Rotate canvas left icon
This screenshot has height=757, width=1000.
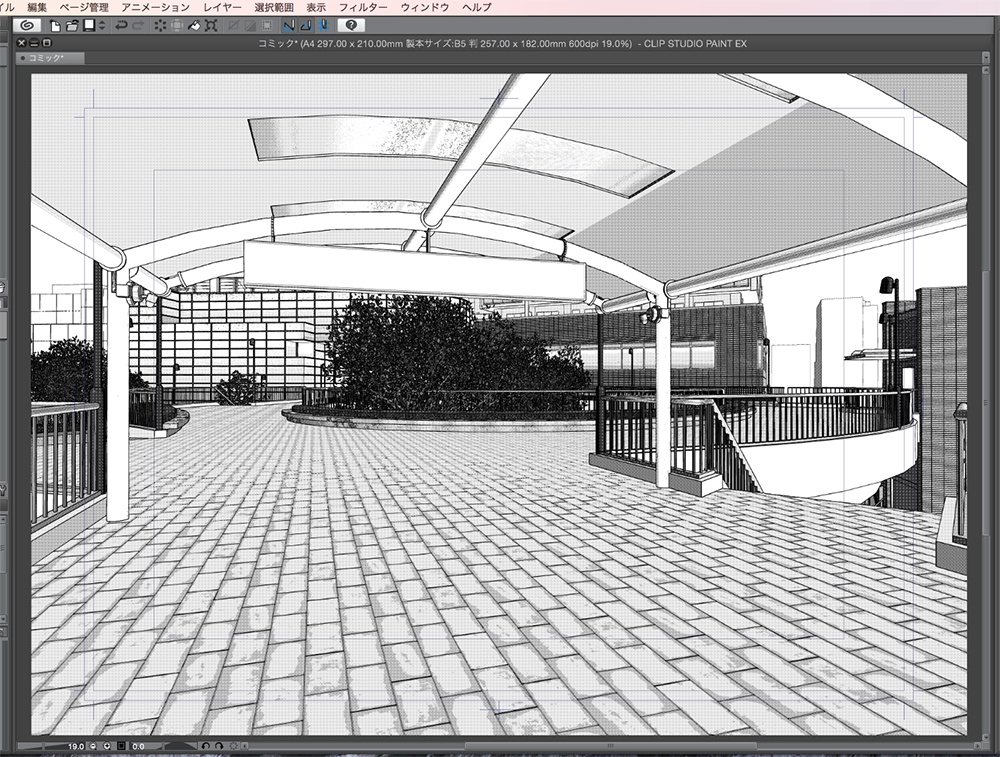pyautogui.click(x=206, y=746)
